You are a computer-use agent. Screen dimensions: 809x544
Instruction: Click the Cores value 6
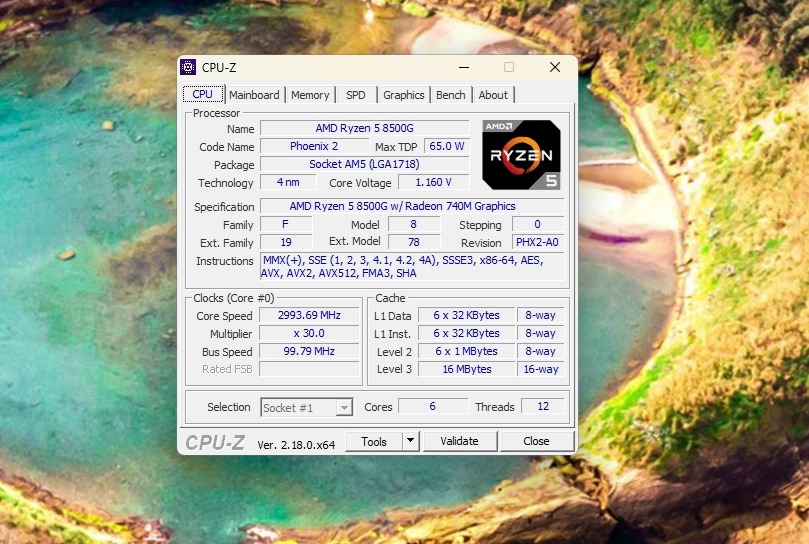tap(433, 406)
